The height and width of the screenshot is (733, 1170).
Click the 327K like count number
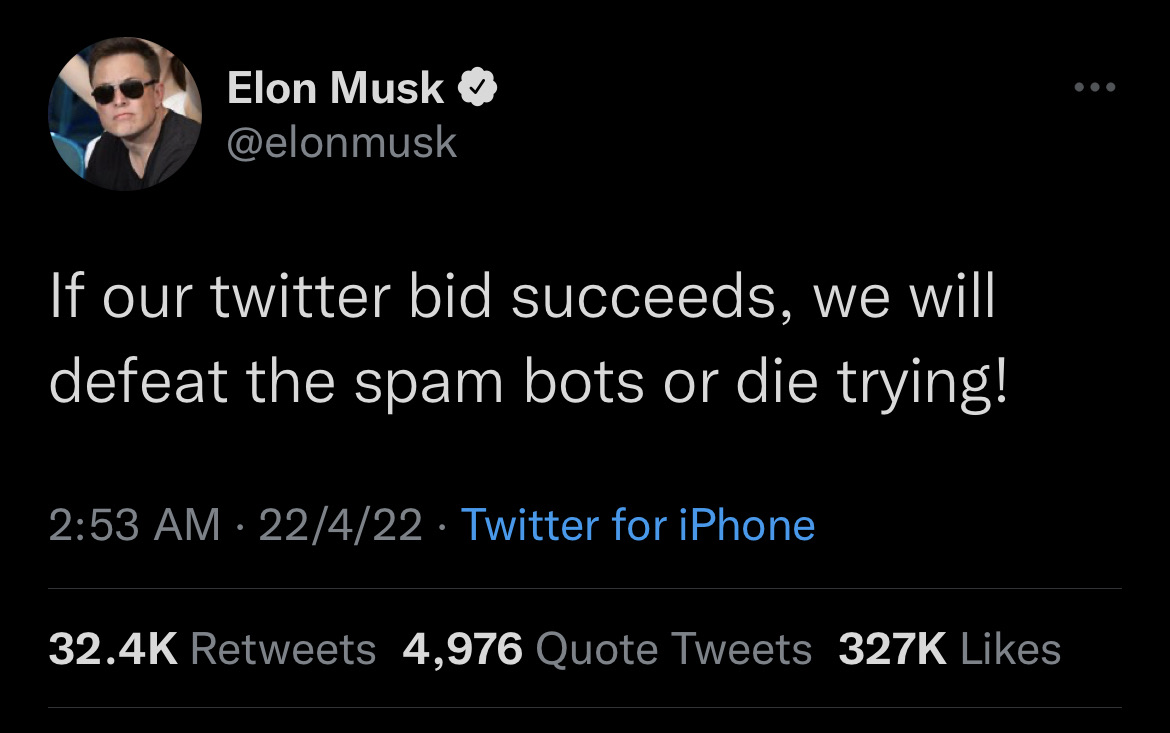pyautogui.click(x=892, y=650)
